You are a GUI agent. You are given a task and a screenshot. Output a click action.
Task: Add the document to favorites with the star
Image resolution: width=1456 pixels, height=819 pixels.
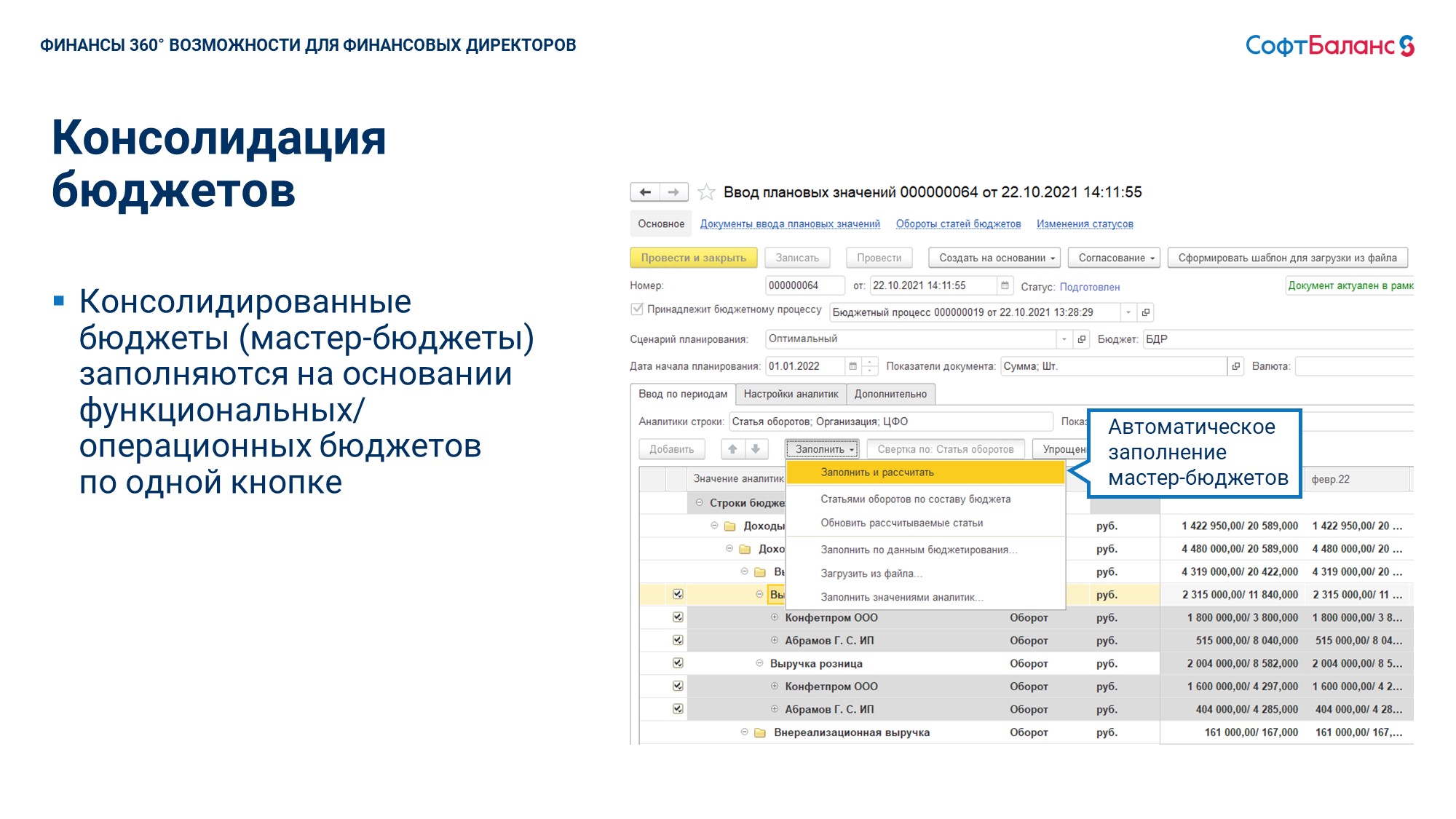tap(706, 192)
